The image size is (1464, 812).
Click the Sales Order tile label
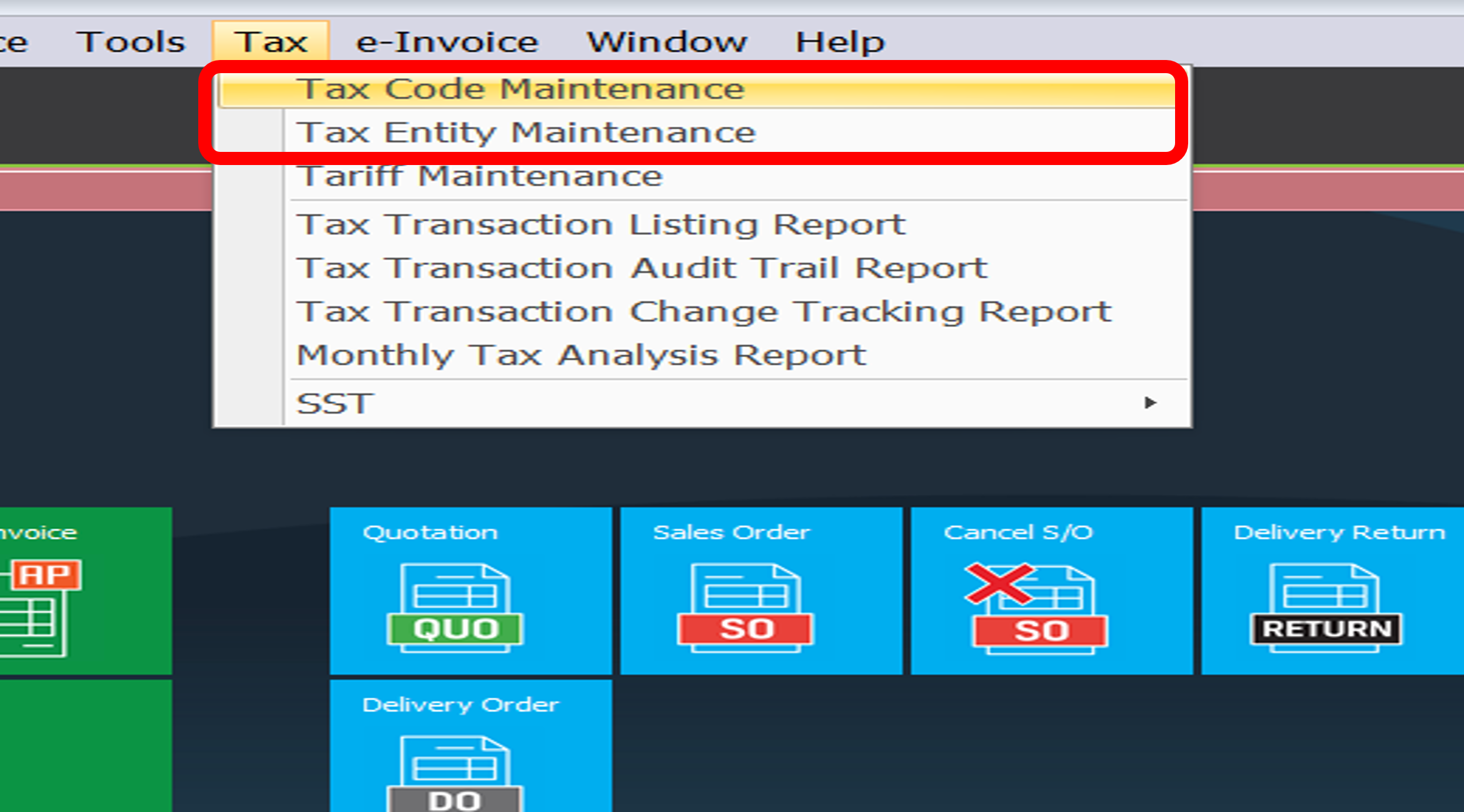731,532
